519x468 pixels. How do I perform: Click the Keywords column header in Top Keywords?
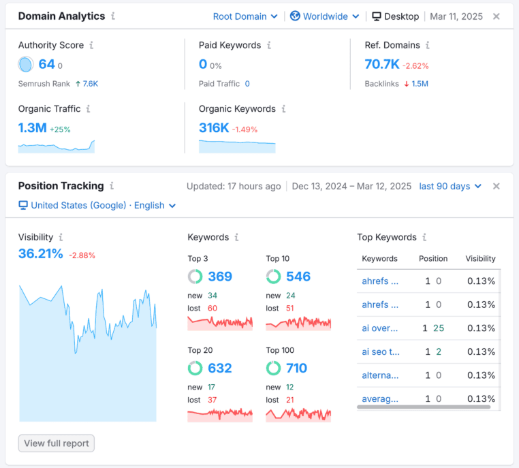click(379, 259)
